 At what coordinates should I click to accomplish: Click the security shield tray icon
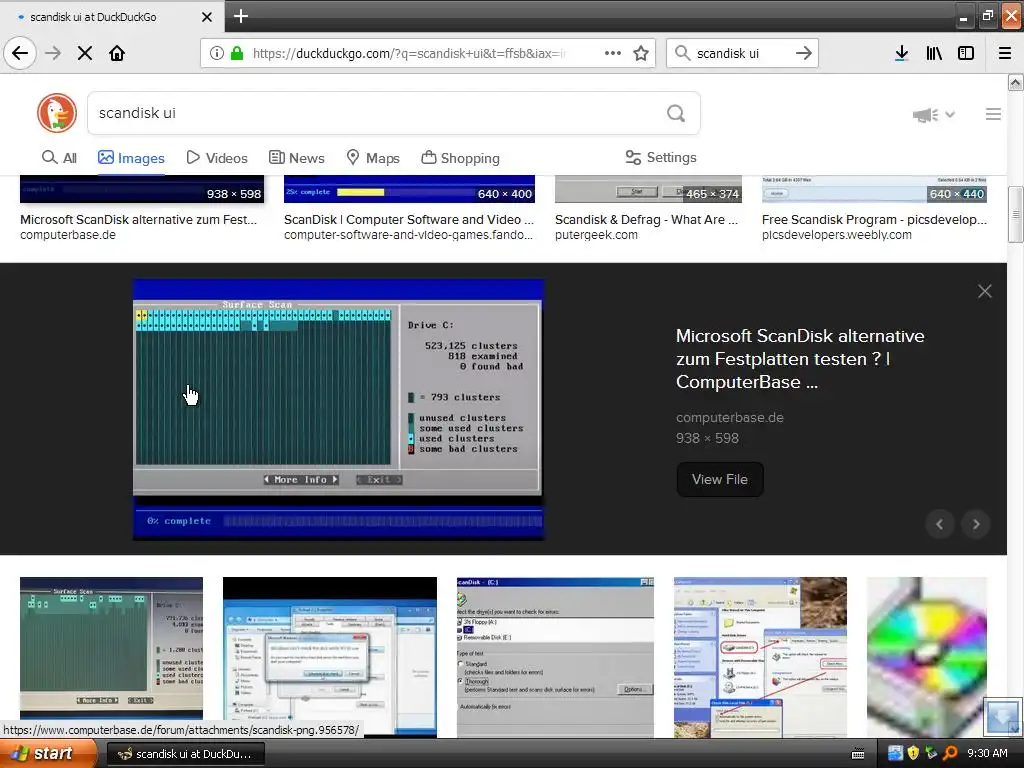tap(913, 753)
